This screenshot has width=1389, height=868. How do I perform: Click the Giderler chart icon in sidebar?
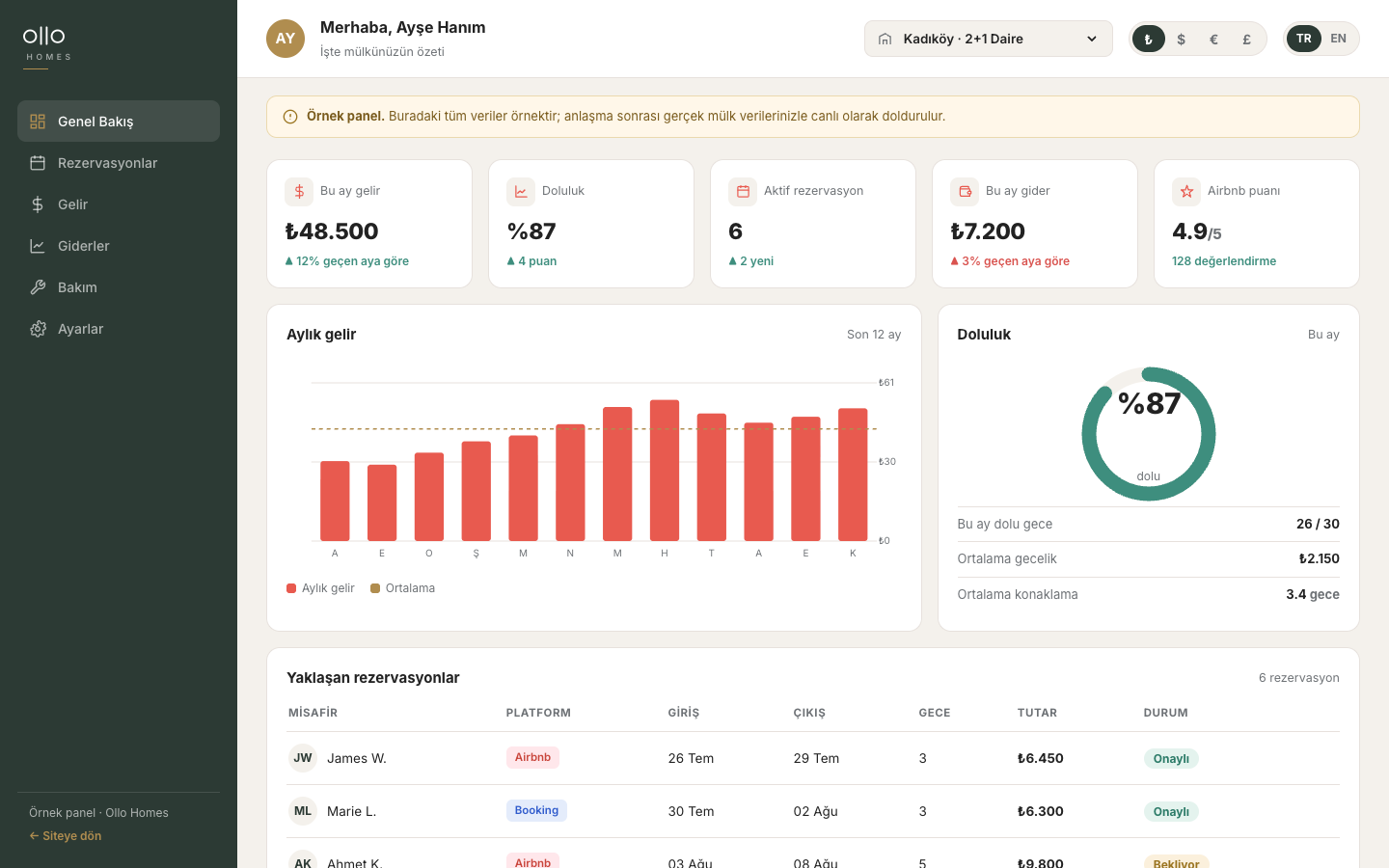pos(38,246)
